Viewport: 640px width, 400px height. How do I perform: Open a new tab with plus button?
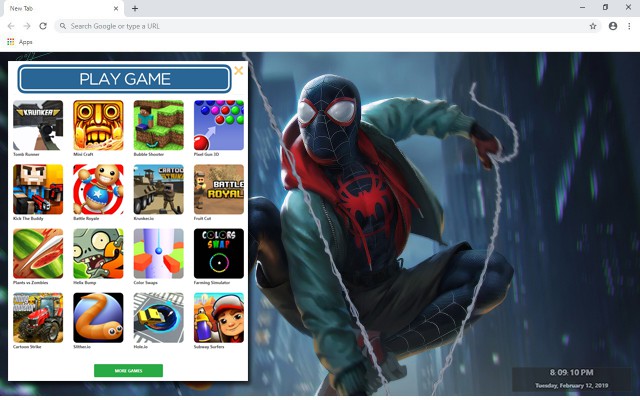tap(135, 8)
